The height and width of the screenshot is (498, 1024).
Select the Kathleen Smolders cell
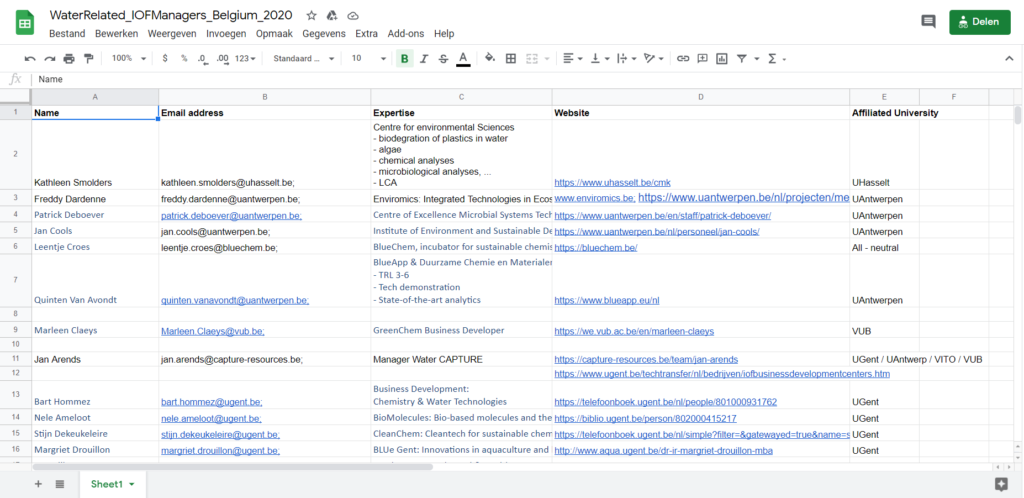[95, 155]
